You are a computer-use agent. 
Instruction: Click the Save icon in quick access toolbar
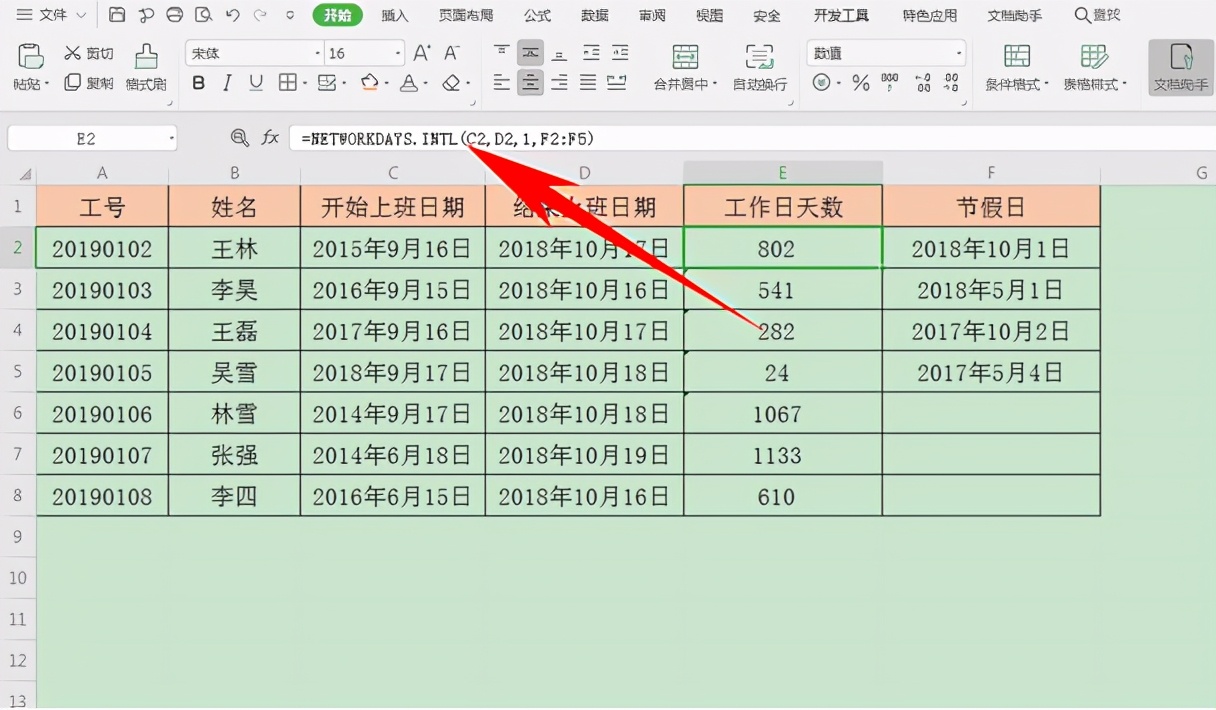coord(117,15)
